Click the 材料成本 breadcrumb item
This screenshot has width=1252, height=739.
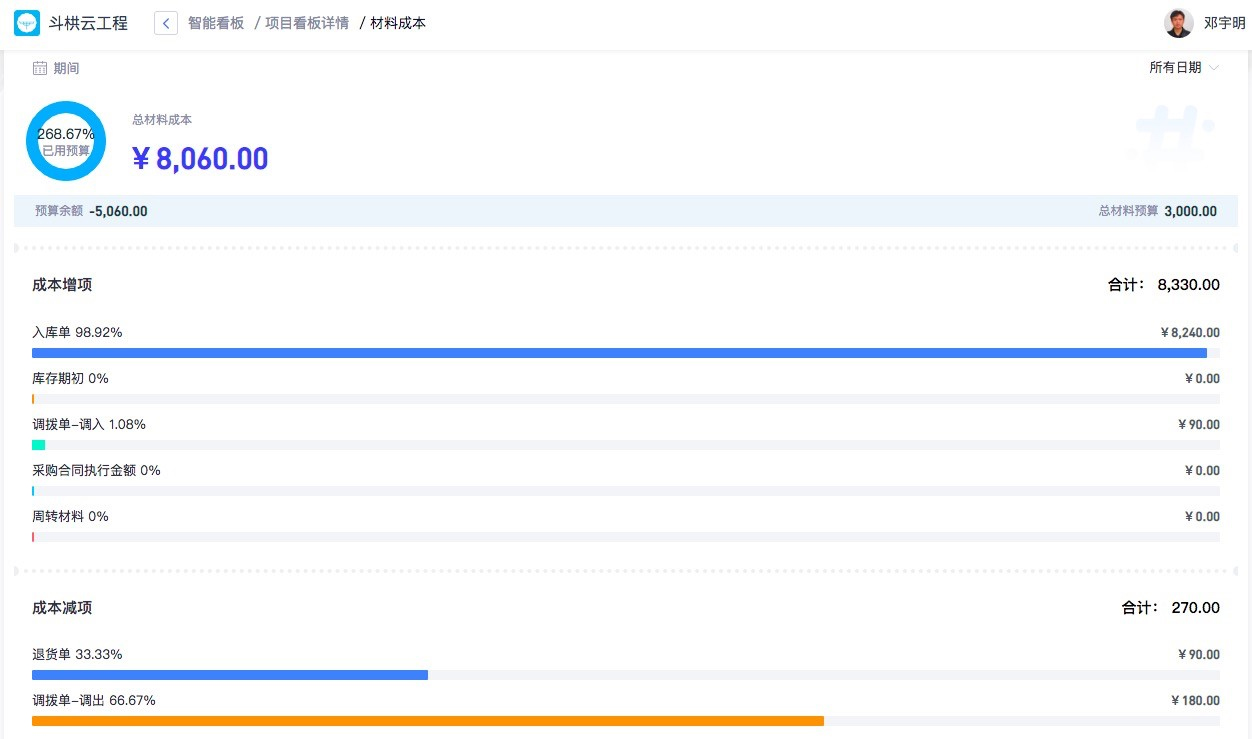click(398, 23)
